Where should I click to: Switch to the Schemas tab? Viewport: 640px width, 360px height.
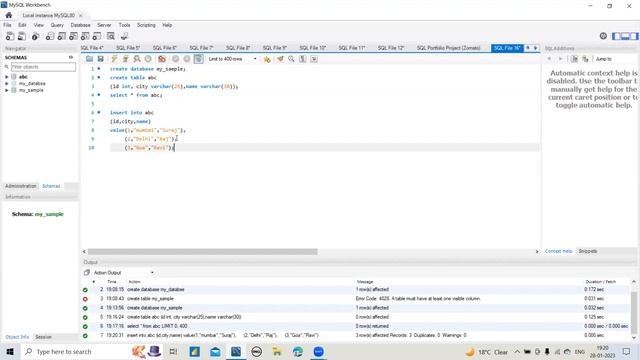51,186
